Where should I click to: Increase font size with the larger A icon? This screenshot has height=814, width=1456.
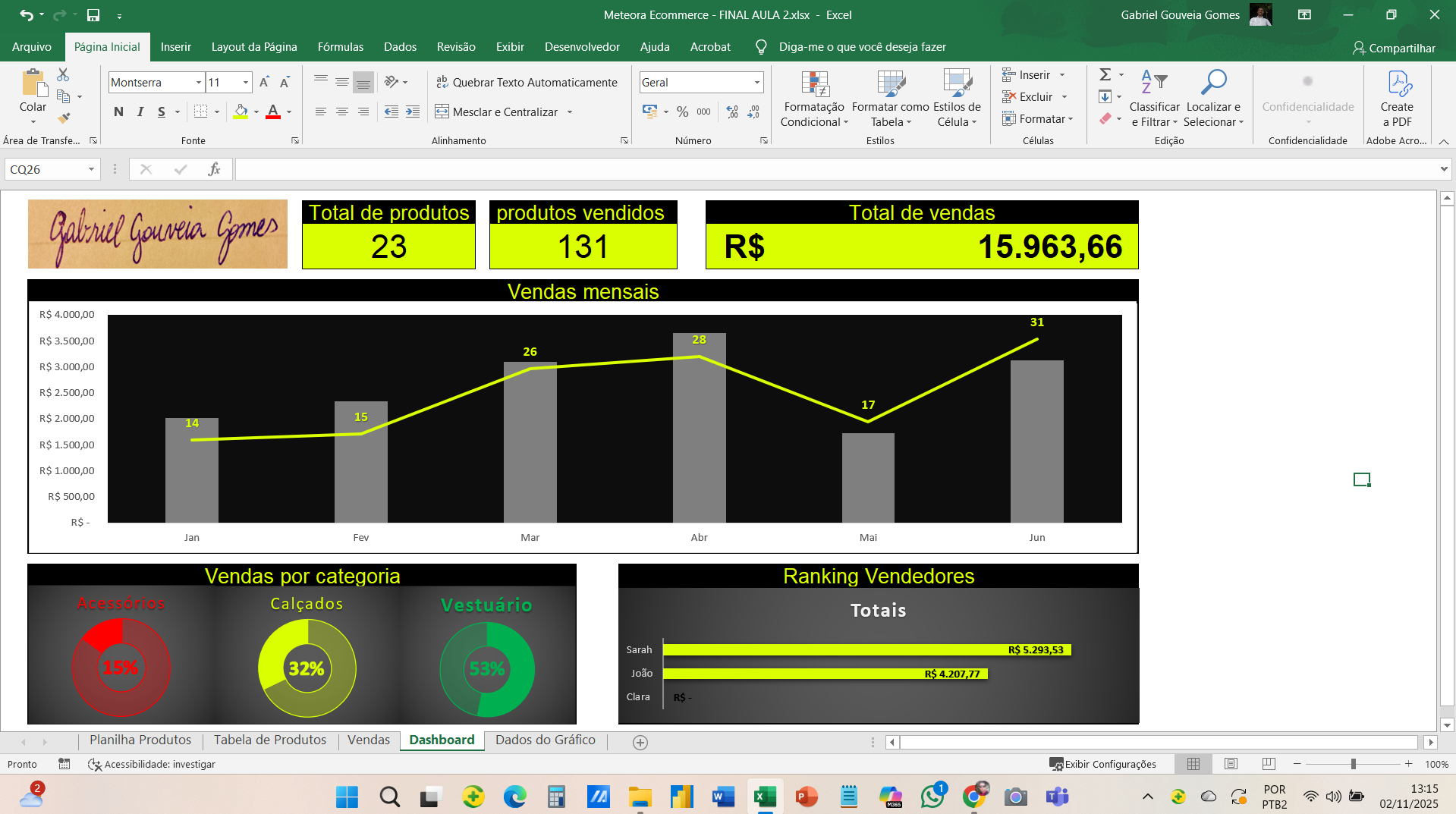coord(264,82)
